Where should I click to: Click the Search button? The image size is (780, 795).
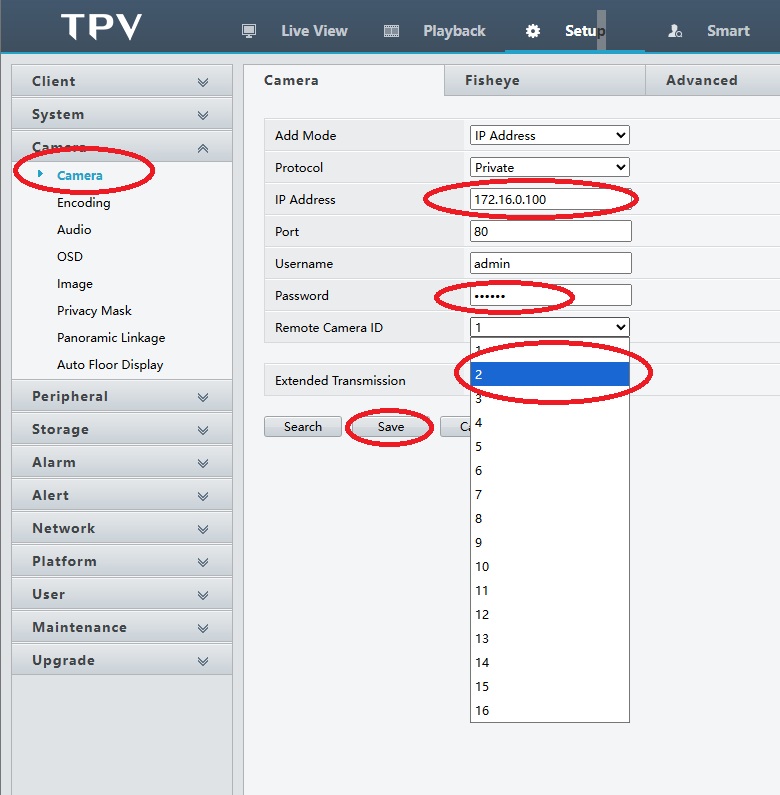(303, 427)
